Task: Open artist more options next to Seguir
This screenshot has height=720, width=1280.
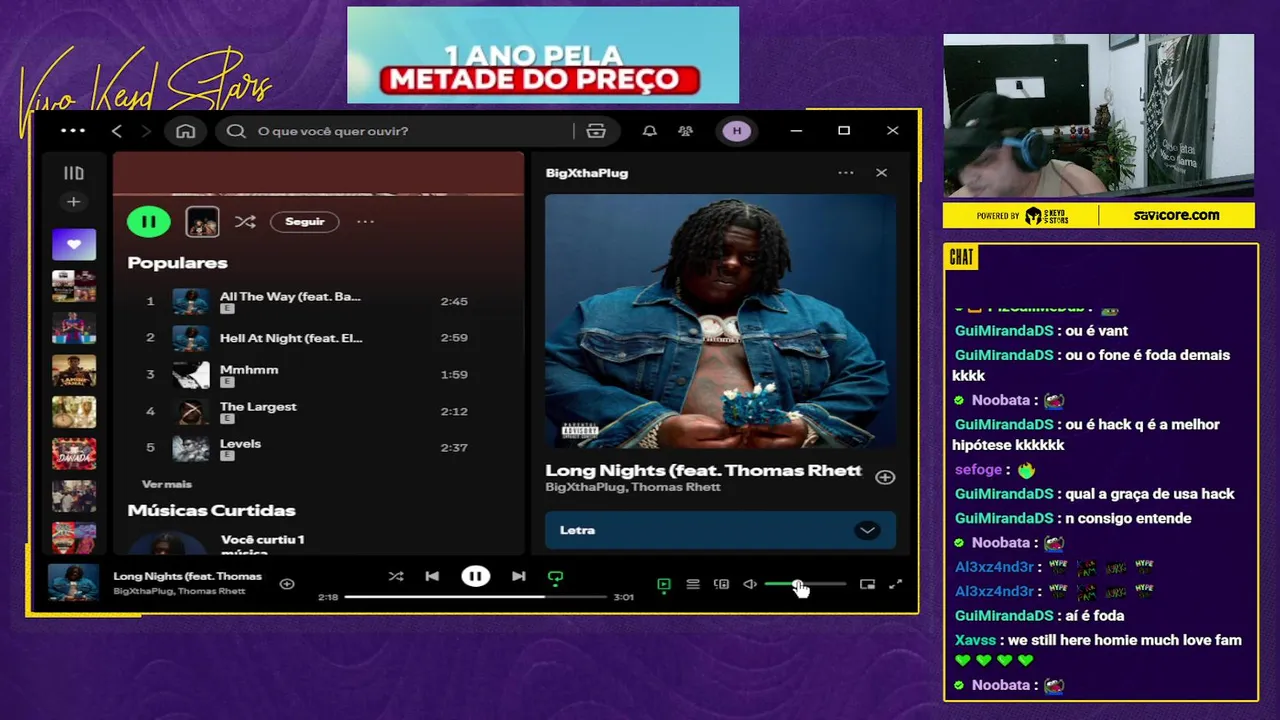Action: pos(365,222)
